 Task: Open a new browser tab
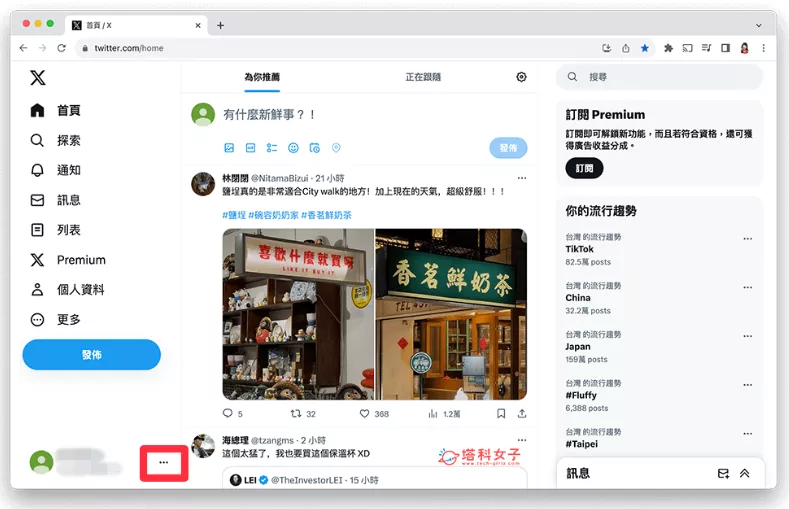tap(220, 25)
